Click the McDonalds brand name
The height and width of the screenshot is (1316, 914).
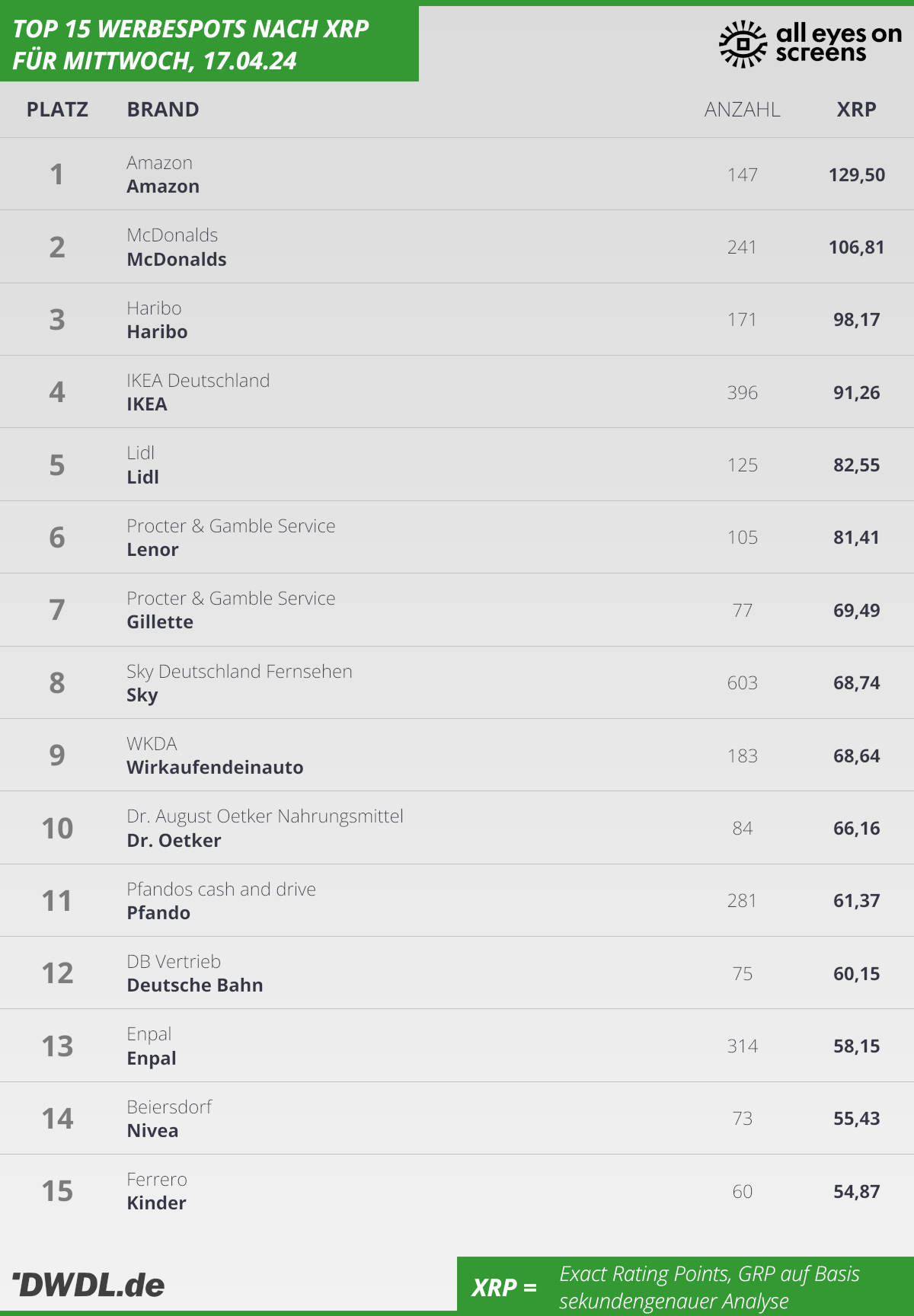[x=177, y=260]
